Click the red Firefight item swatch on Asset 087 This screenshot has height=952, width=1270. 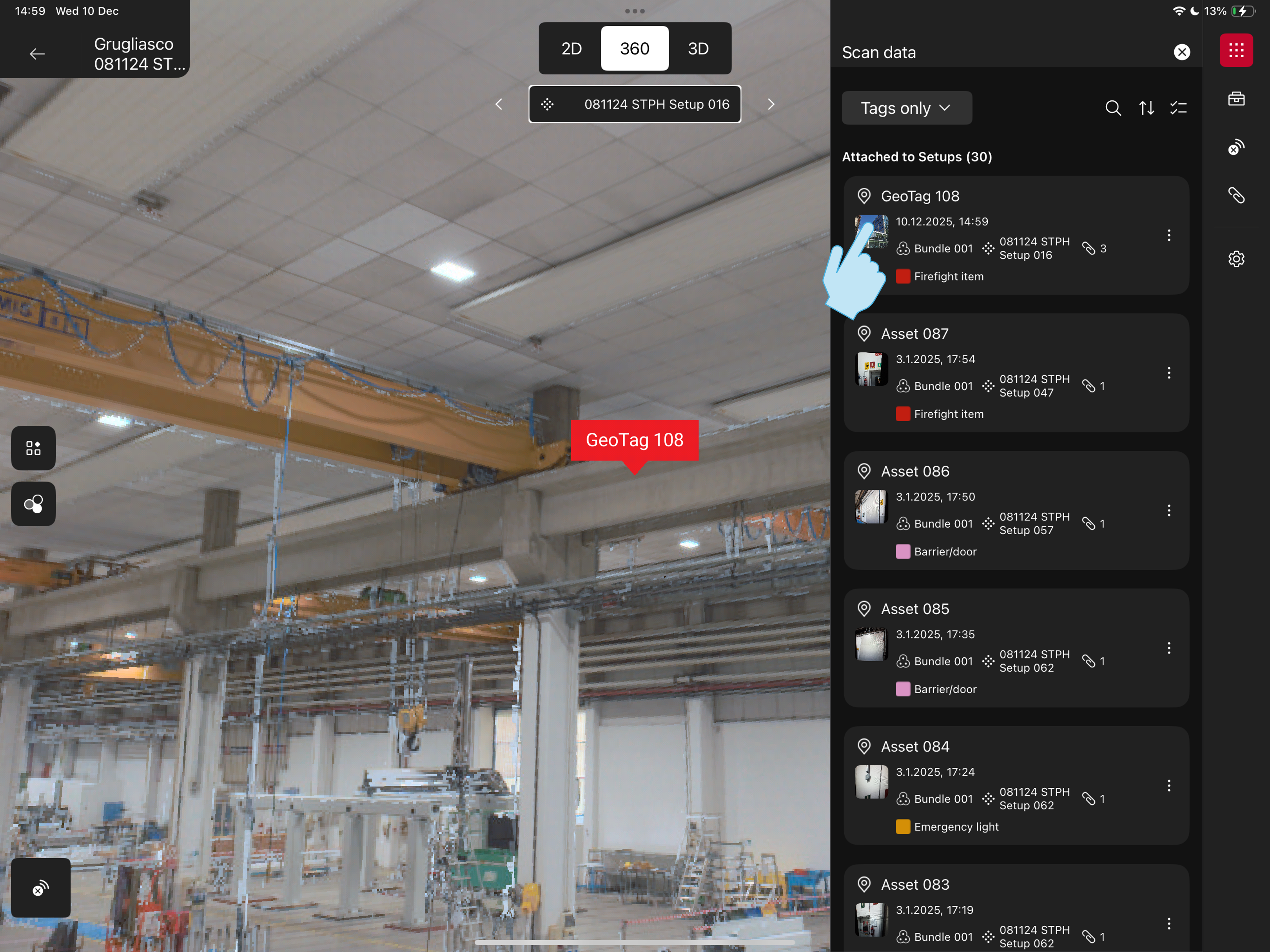[x=903, y=414]
